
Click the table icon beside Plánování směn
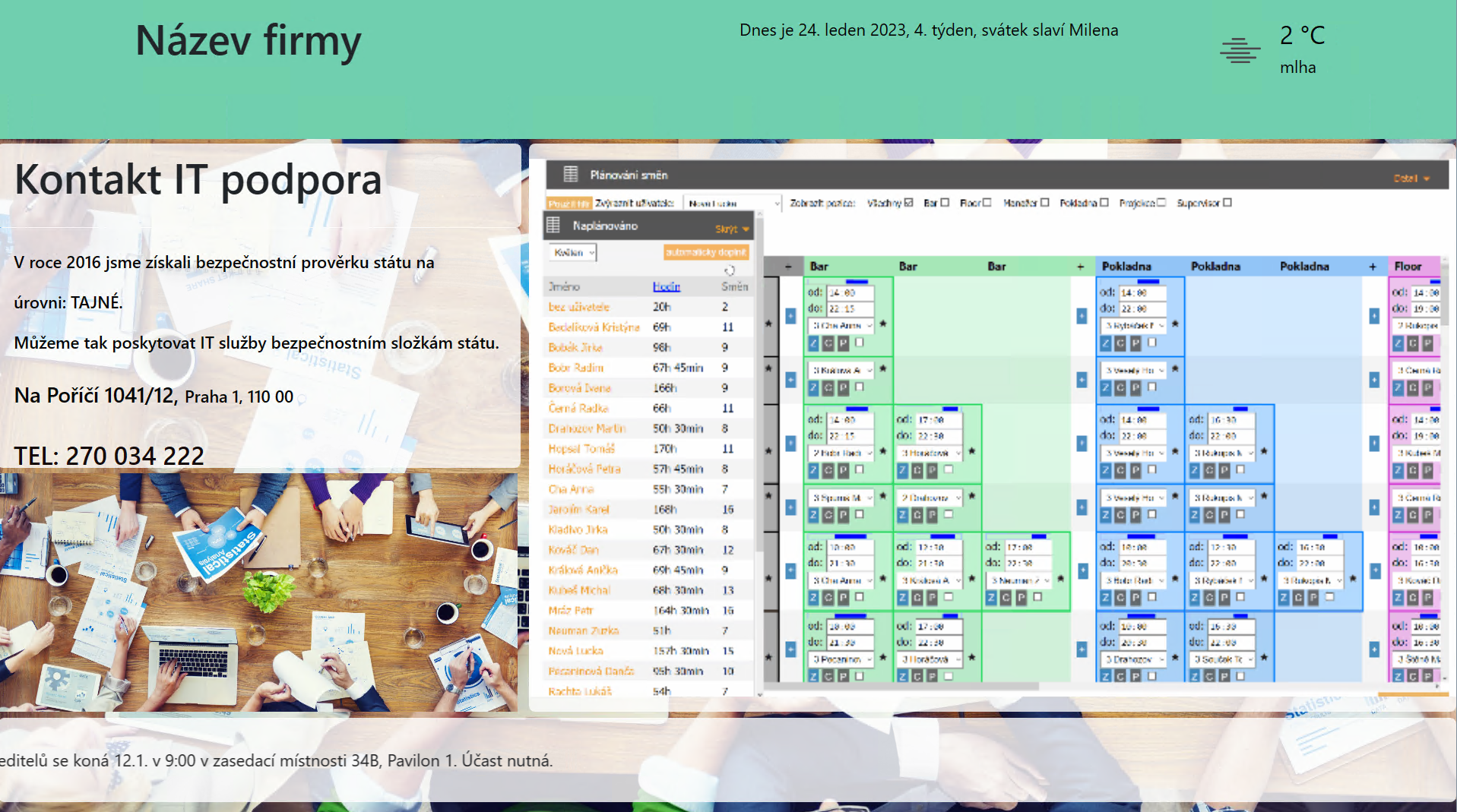pos(571,175)
